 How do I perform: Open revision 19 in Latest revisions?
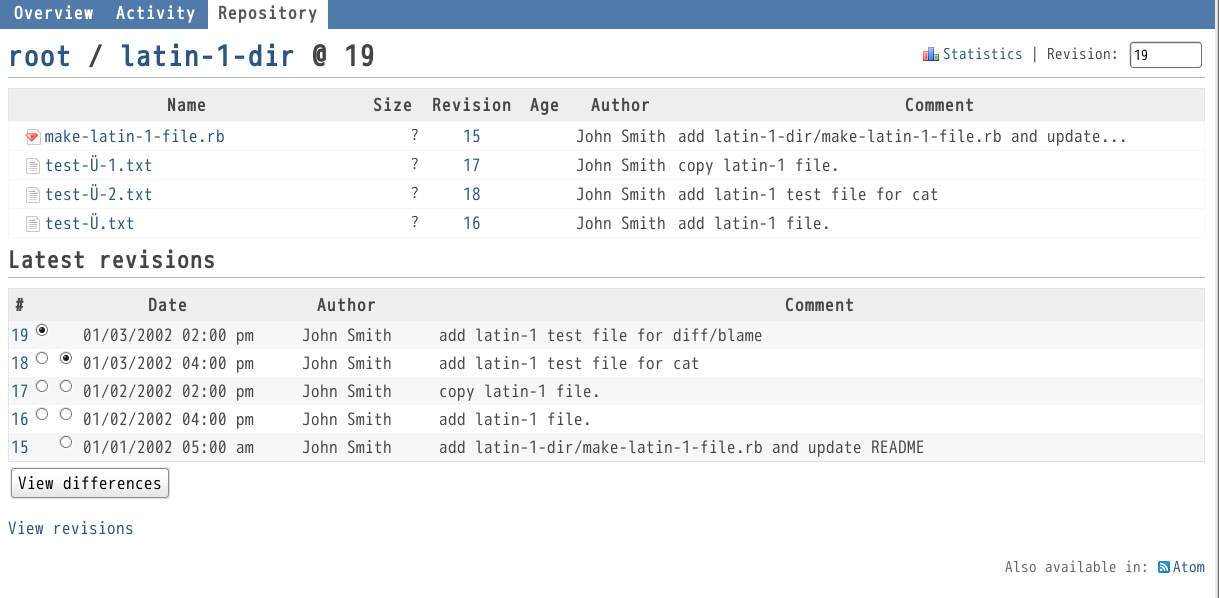click(x=20, y=335)
